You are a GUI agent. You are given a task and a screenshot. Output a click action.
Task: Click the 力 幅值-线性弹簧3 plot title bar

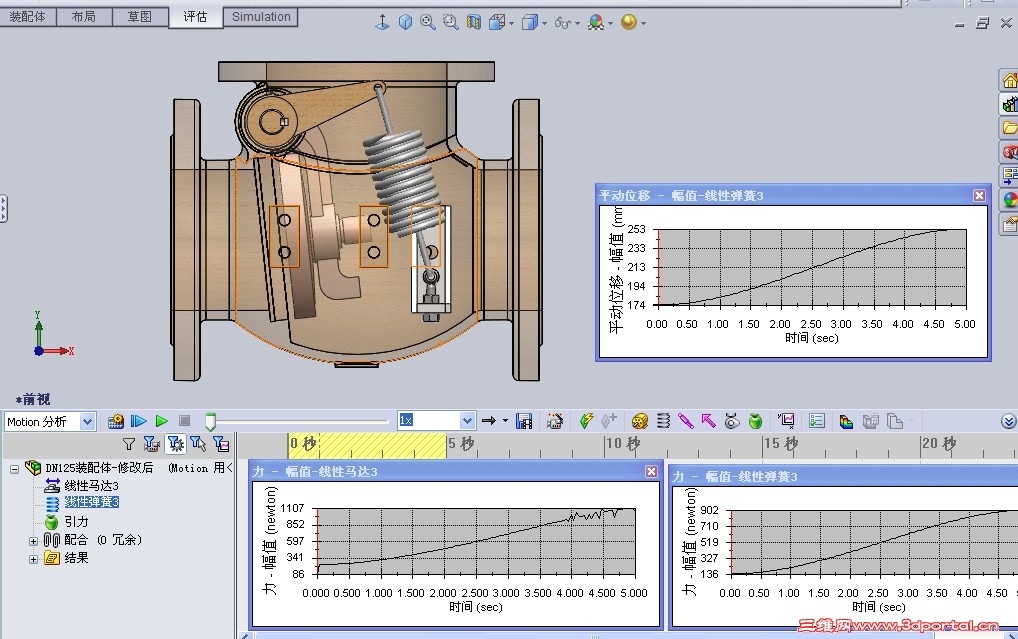(x=843, y=477)
